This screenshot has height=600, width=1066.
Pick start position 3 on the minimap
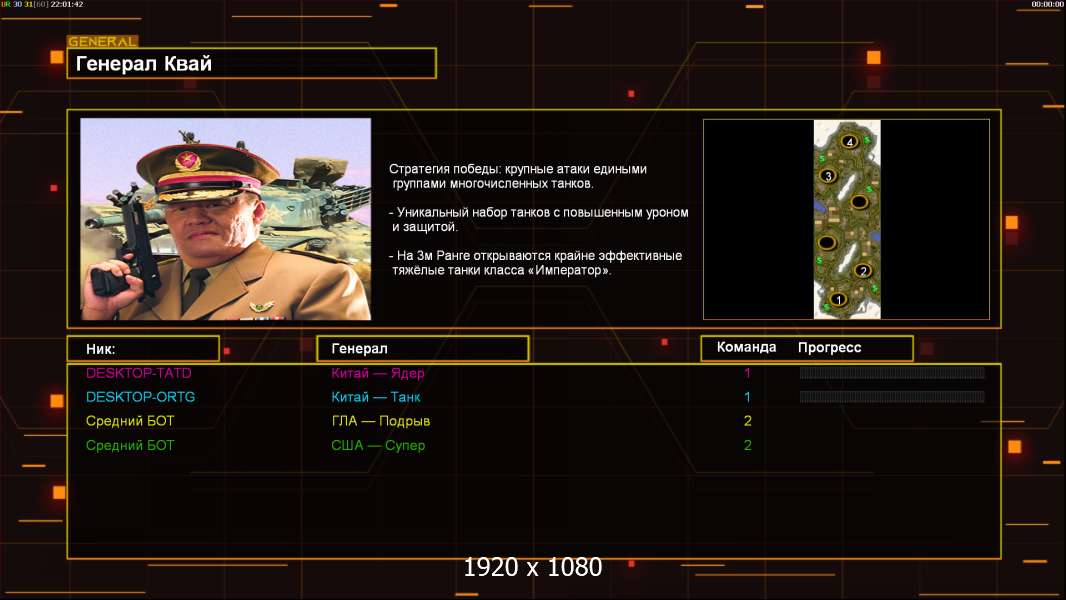coord(827,176)
